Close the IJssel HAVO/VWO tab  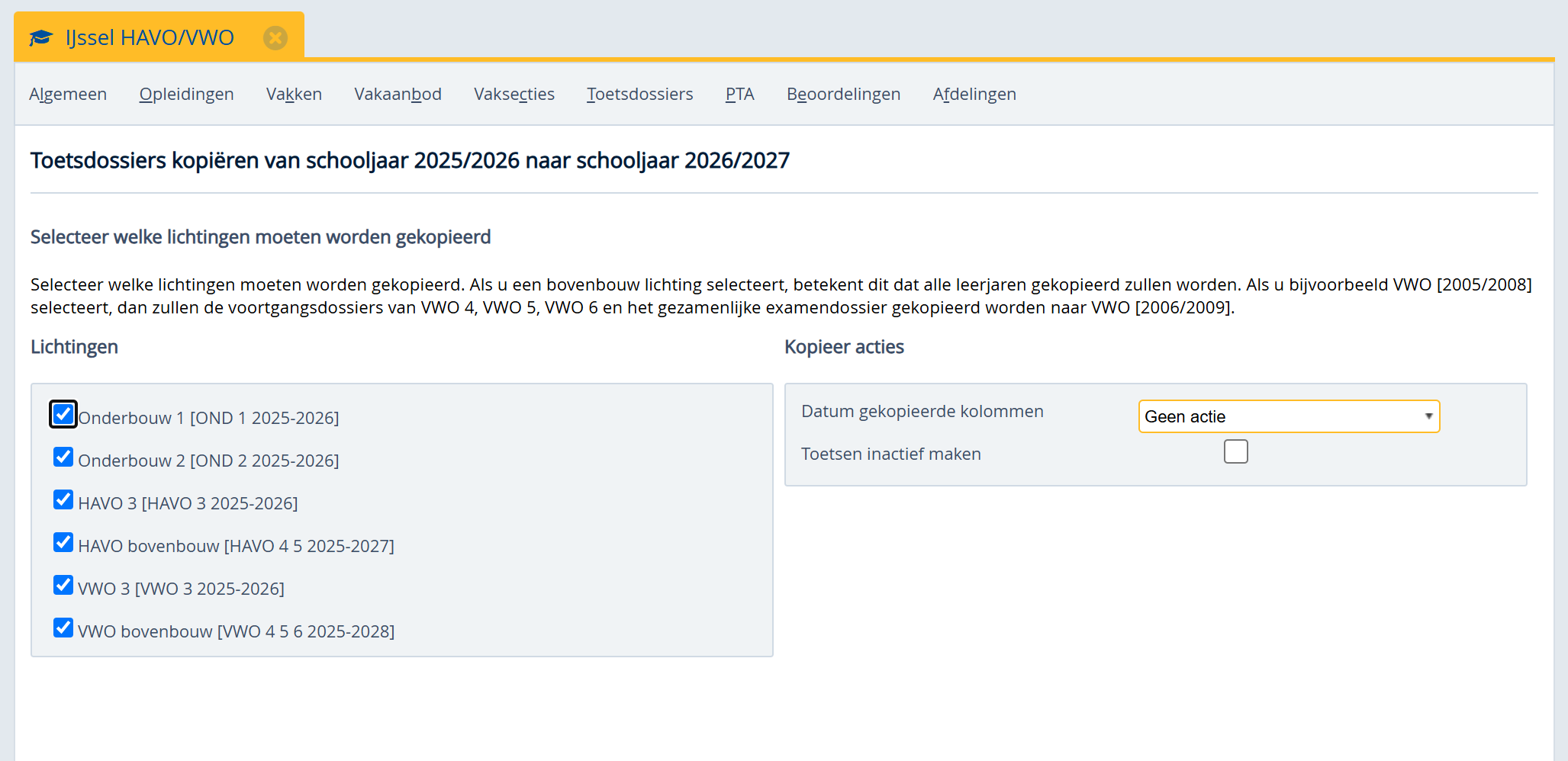click(x=275, y=37)
